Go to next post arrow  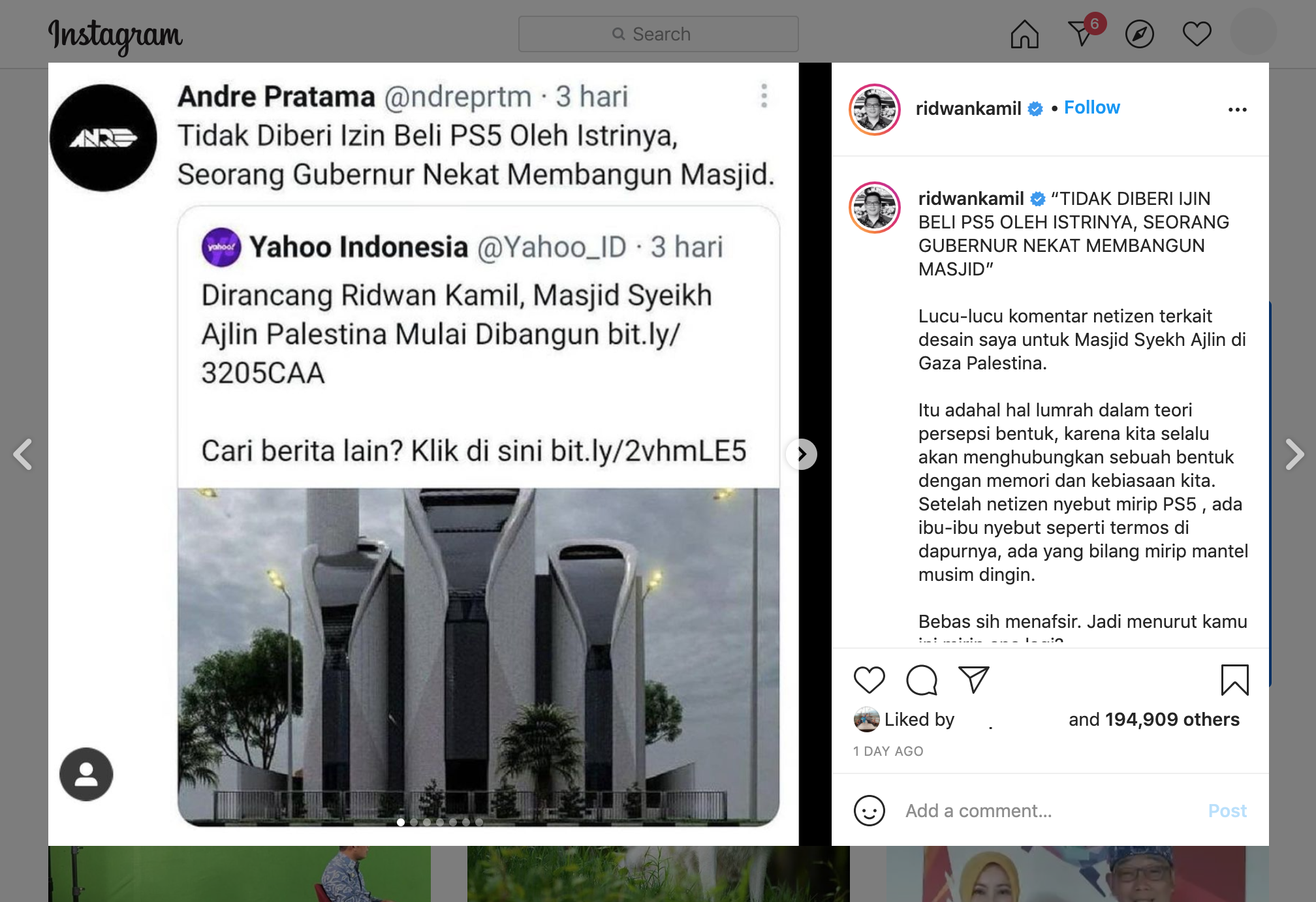point(1294,454)
